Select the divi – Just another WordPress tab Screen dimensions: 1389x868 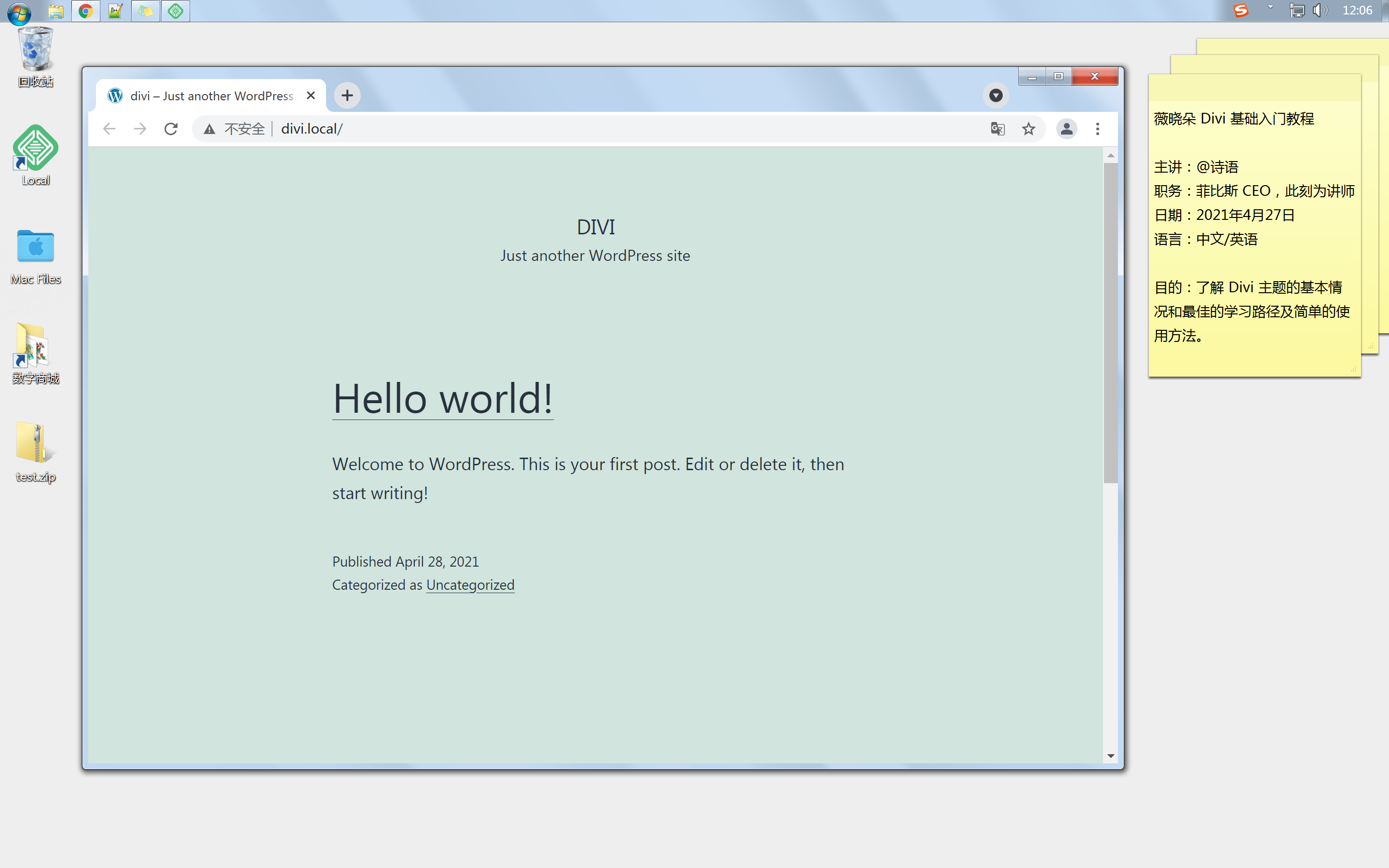(x=211, y=95)
